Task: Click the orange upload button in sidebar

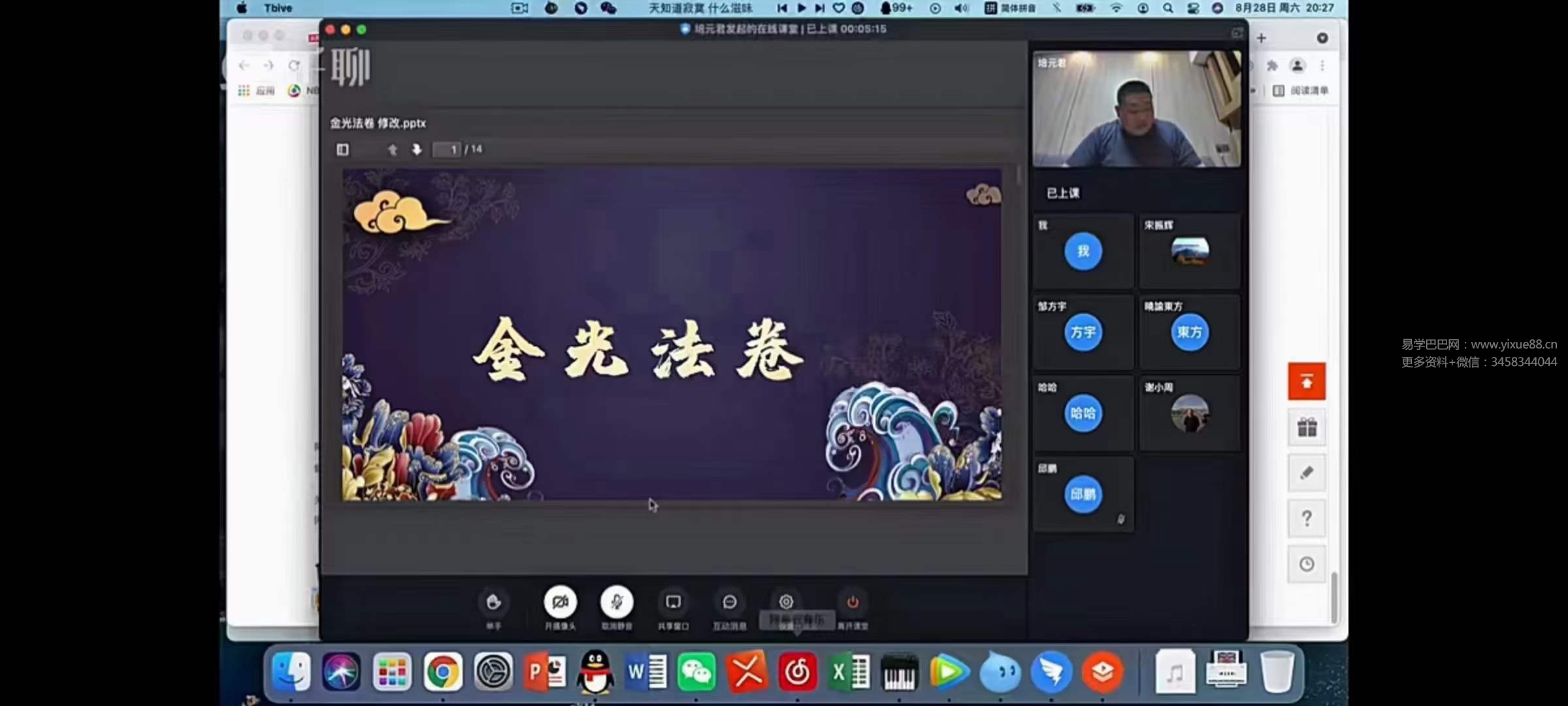Action: (1306, 381)
